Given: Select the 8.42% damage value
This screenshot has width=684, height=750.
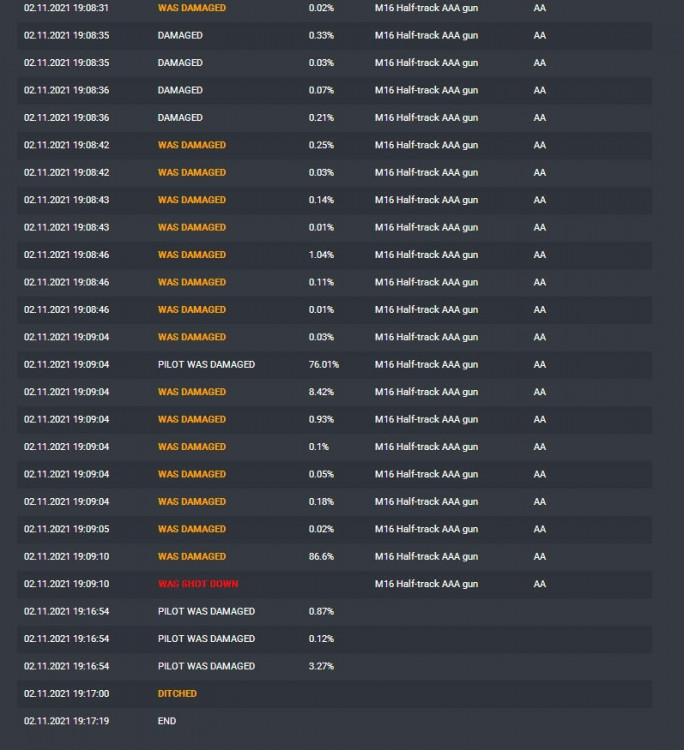Looking at the screenshot, I should (321, 392).
